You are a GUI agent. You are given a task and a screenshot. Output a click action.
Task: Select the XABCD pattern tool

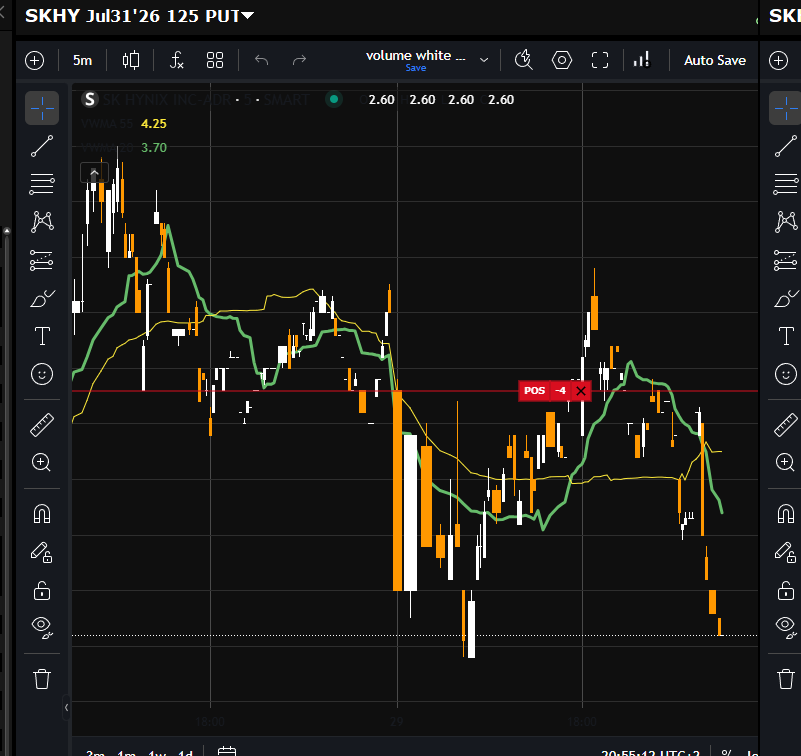coord(42,222)
